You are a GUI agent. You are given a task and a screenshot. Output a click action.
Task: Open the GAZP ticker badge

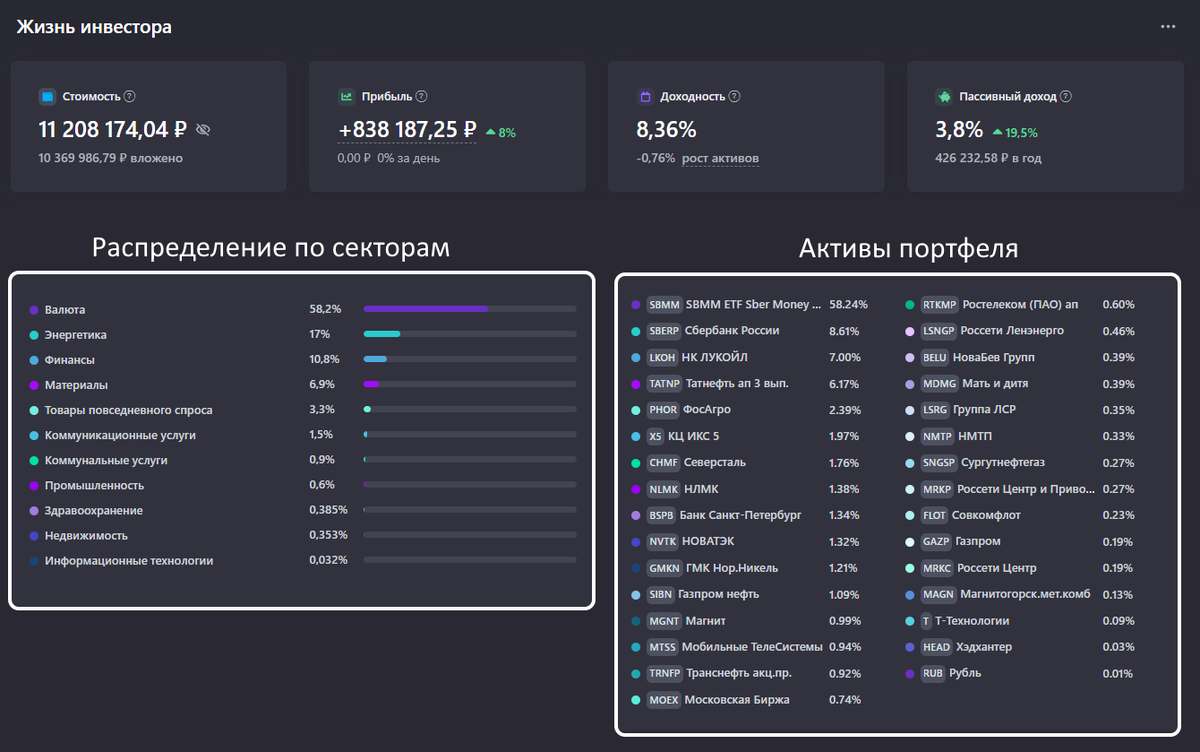(936, 542)
